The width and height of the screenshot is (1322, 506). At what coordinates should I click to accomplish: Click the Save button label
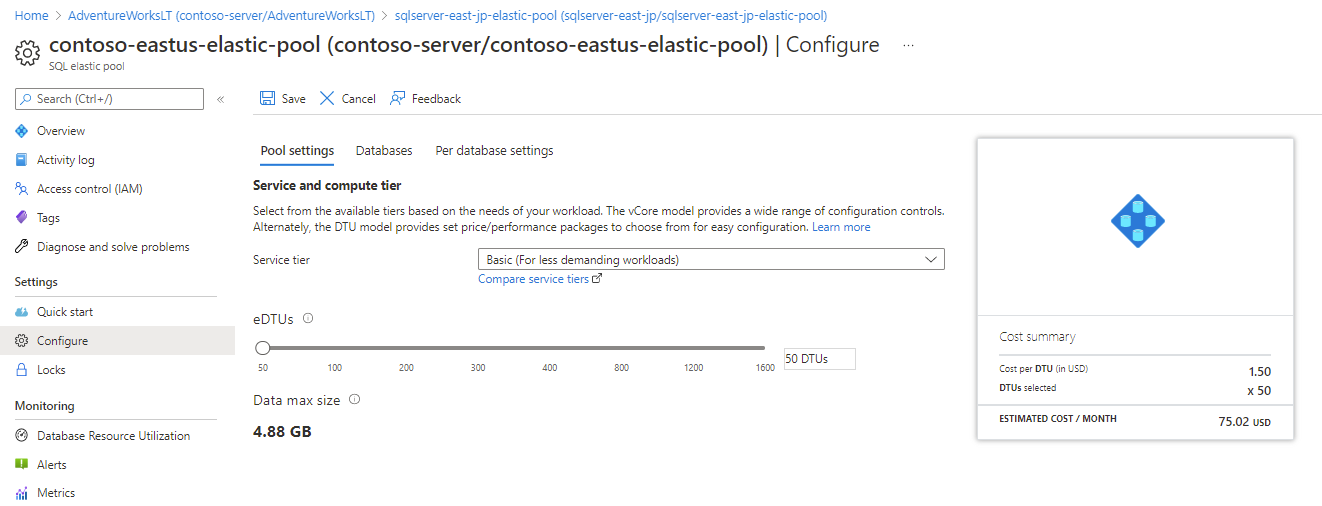click(x=293, y=99)
